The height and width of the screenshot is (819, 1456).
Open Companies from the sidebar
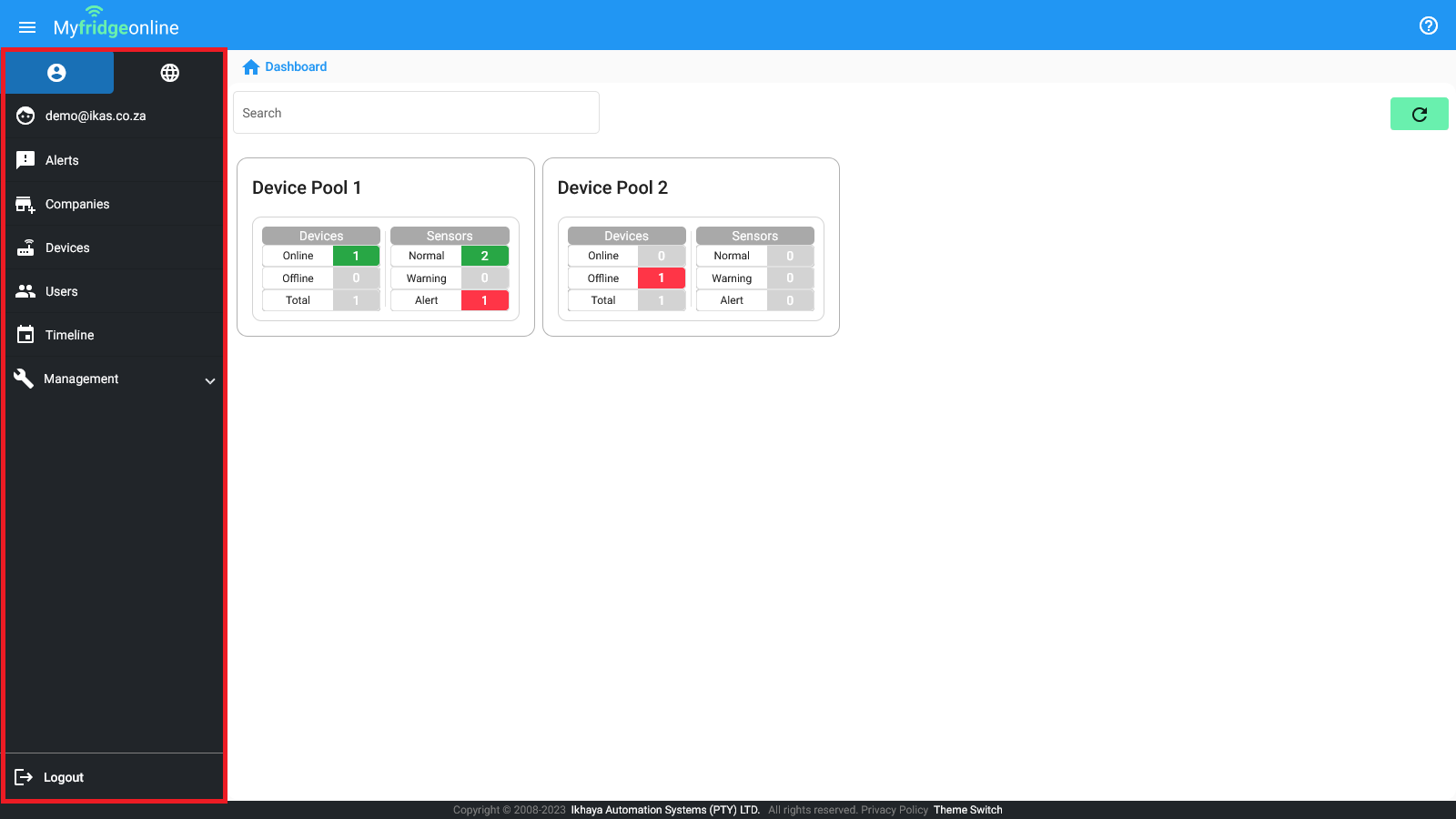114,204
